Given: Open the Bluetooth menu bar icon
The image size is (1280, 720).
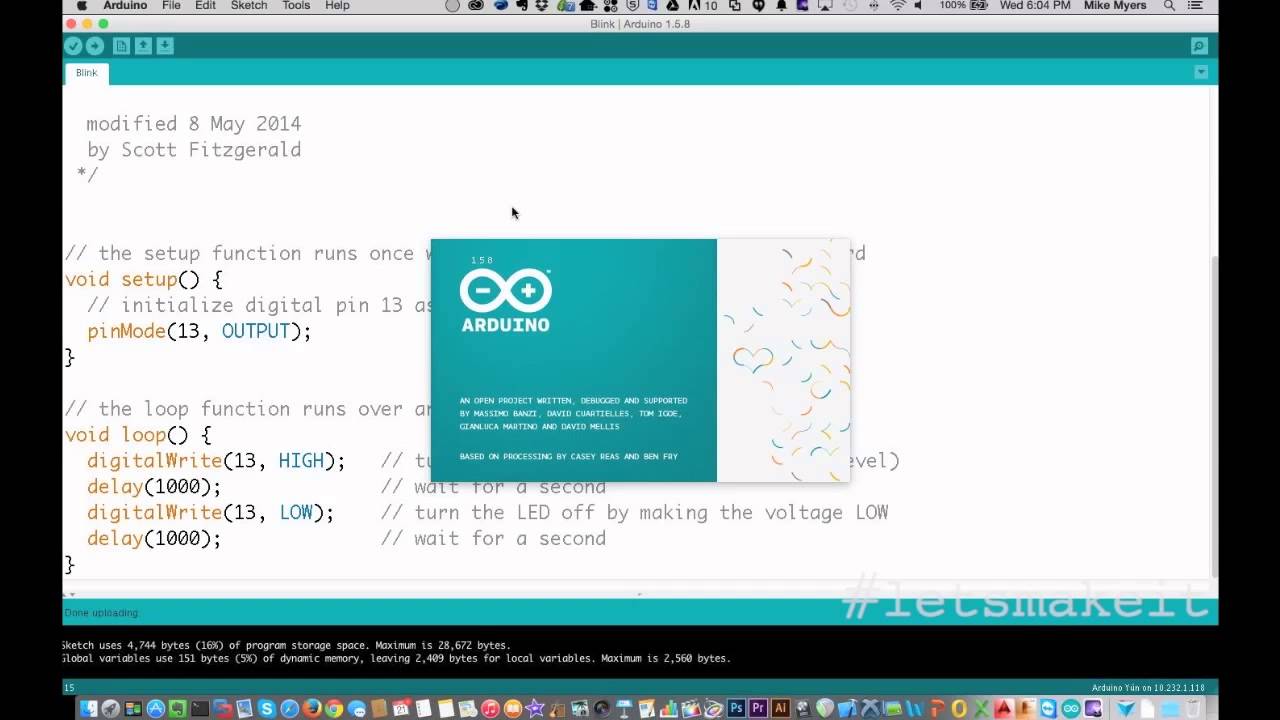Looking at the screenshot, I should 874,6.
